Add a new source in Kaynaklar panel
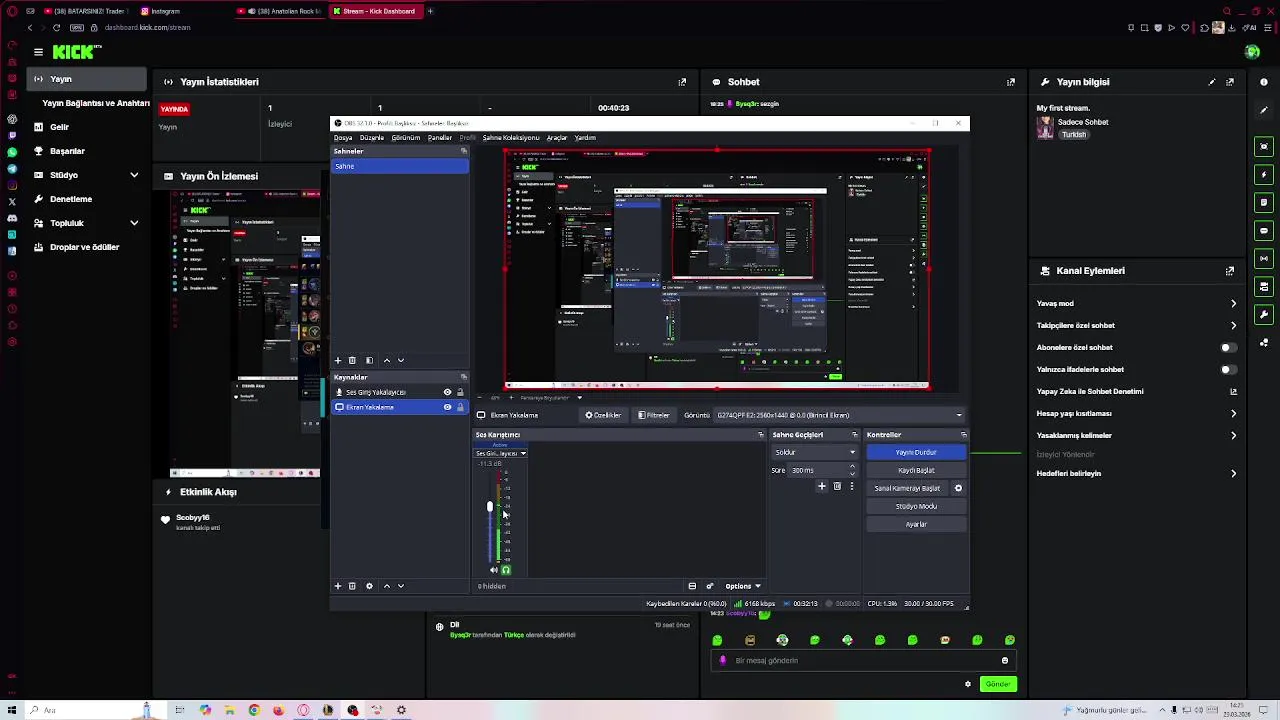Image resolution: width=1280 pixels, height=720 pixels. coord(338,586)
